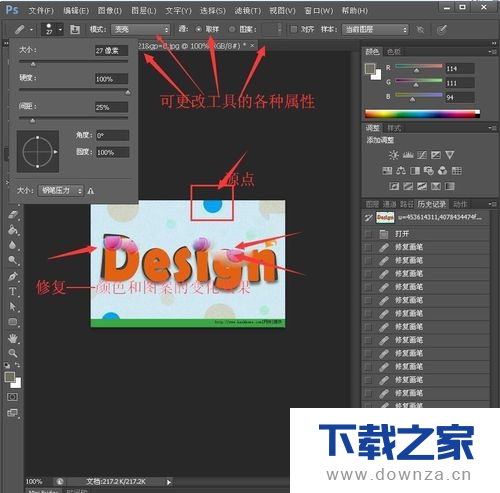
Task: Click the 大小 27 像素 input field
Action: click(x=111, y=51)
